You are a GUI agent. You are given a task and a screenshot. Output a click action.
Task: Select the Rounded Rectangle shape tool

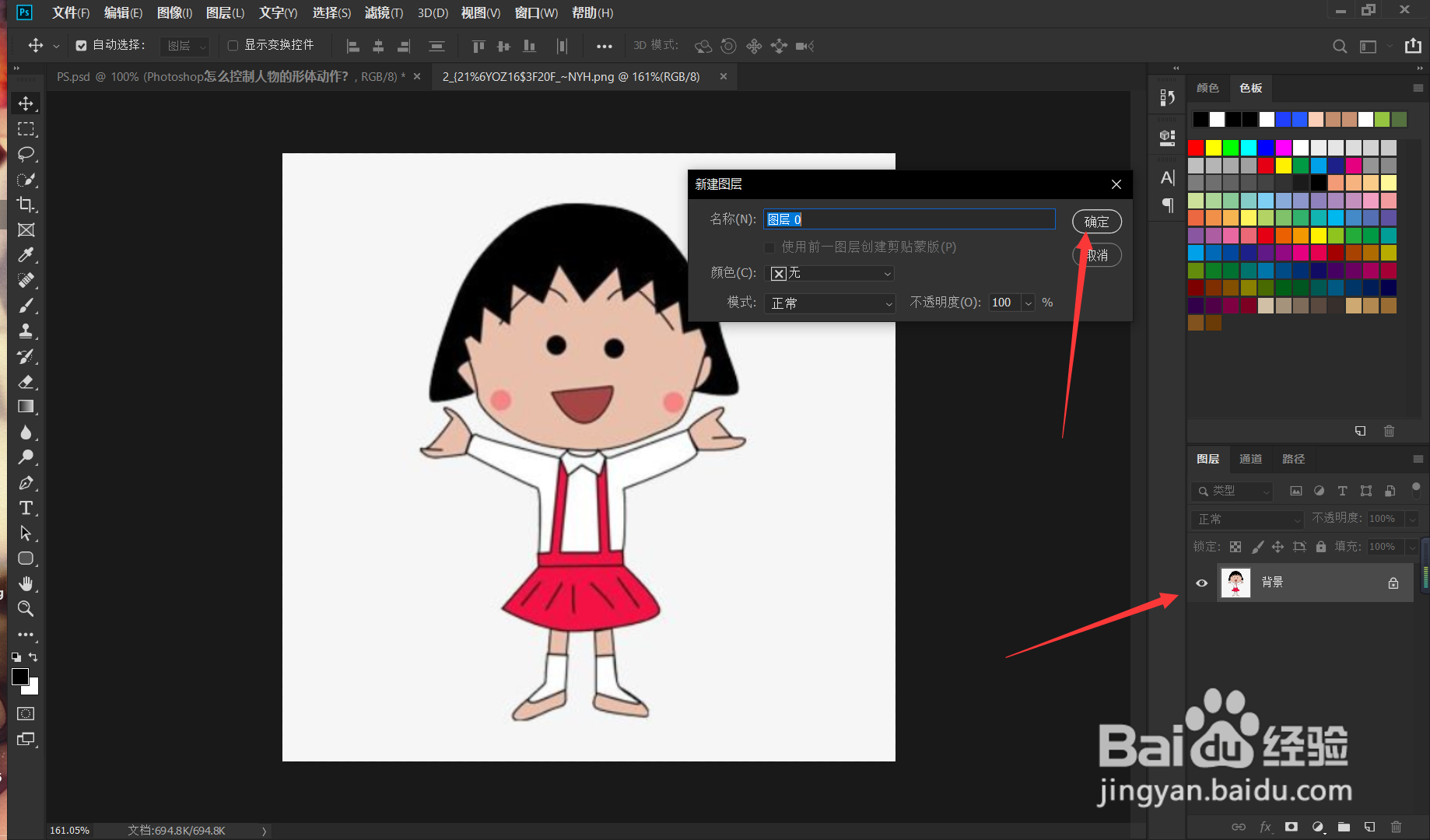click(26, 558)
